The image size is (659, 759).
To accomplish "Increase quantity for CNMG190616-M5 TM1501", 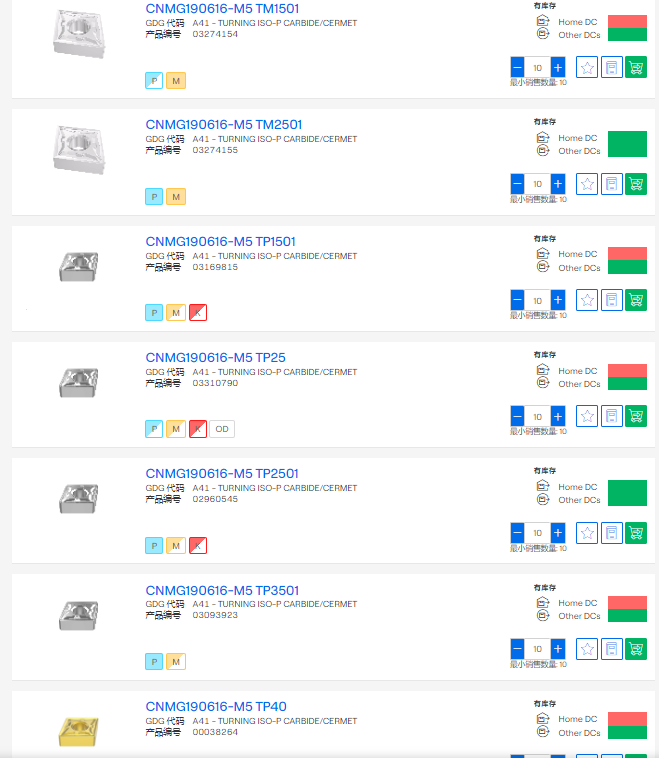I will [x=558, y=68].
